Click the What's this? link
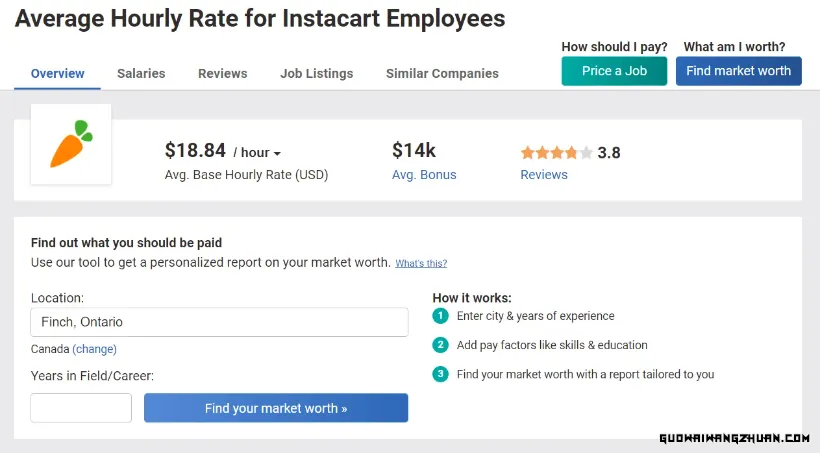 (421, 263)
